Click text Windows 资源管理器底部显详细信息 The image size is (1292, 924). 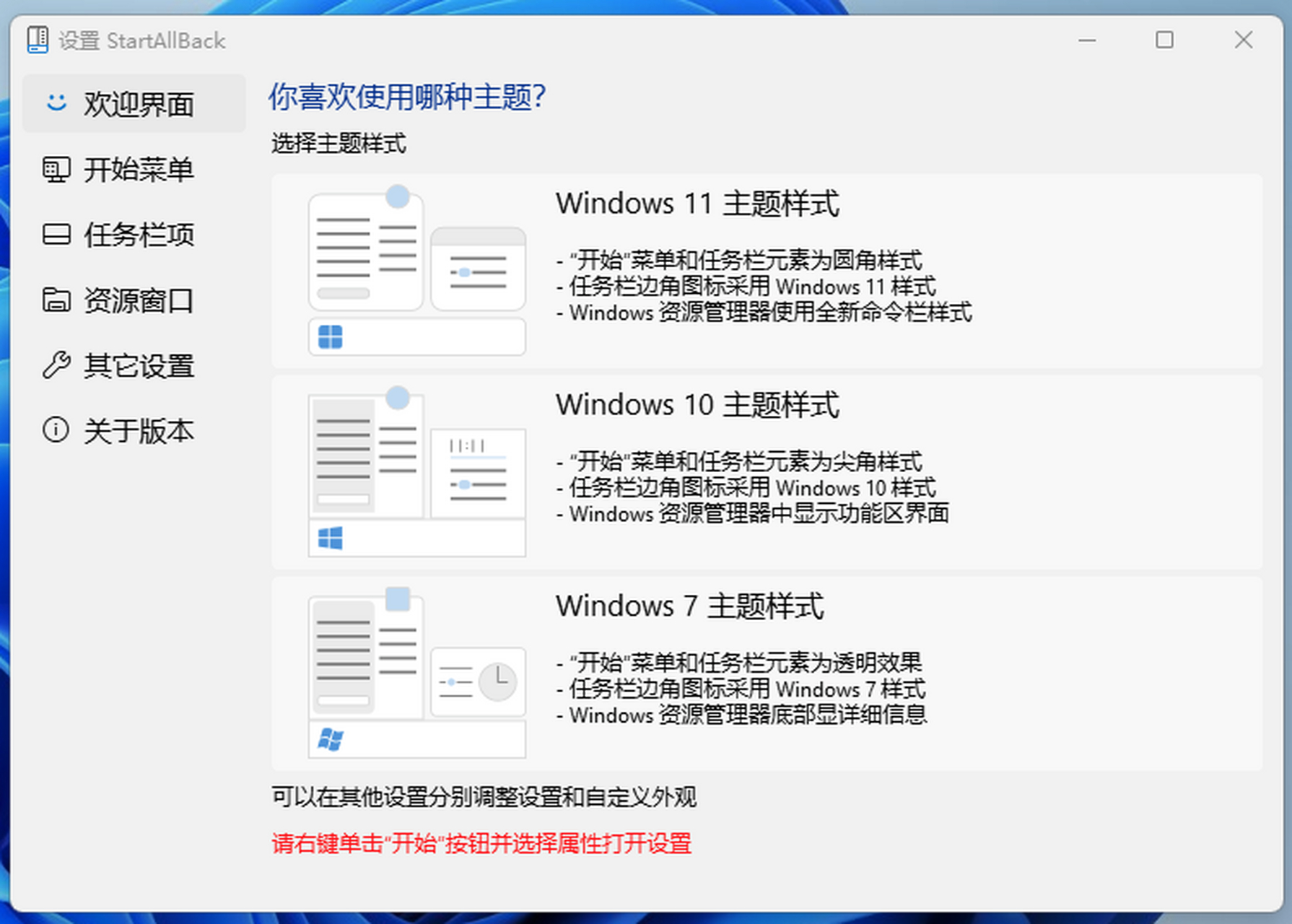pos(748,715)
